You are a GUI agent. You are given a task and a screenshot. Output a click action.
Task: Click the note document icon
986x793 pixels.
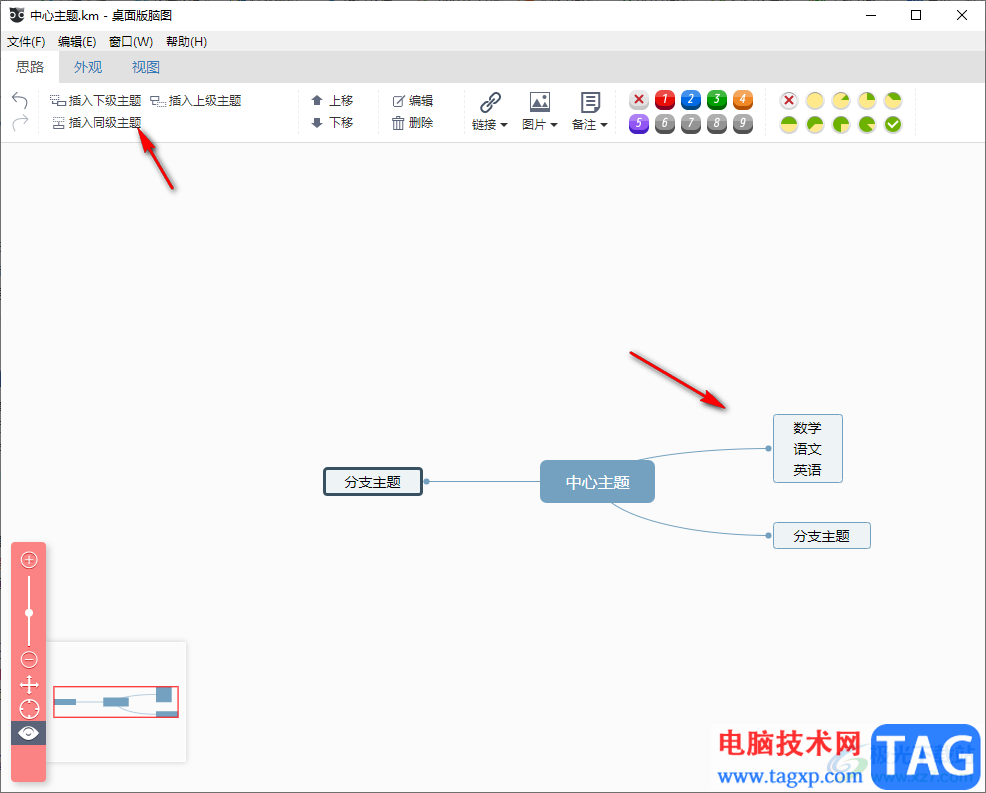coord(590,102)
